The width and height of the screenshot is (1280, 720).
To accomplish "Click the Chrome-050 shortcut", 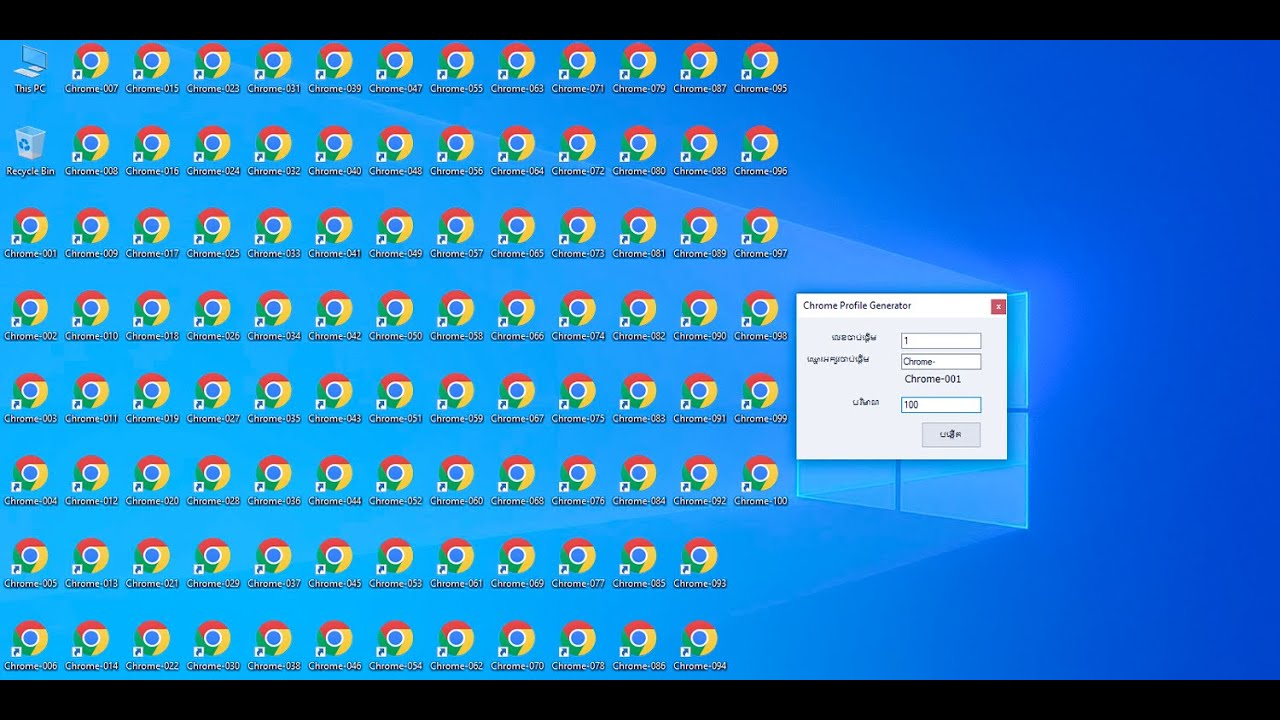I will (x=396, y=317).
